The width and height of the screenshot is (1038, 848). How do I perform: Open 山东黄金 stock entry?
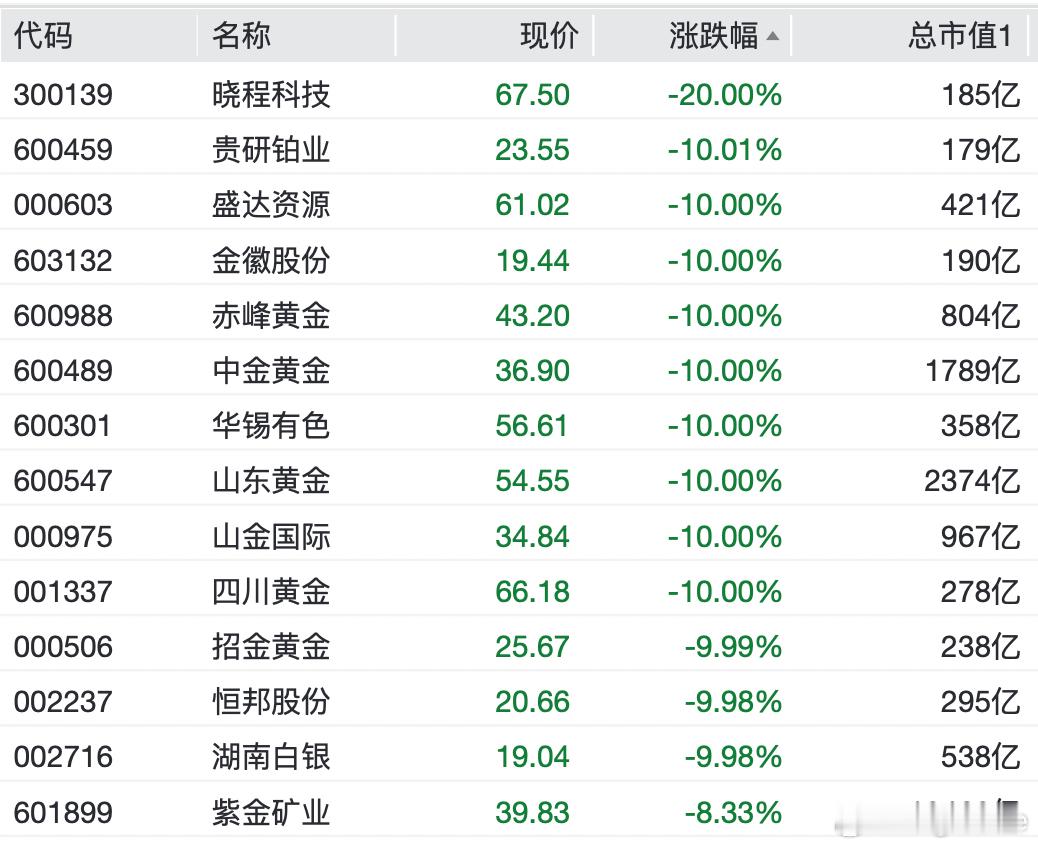(271, 481)
